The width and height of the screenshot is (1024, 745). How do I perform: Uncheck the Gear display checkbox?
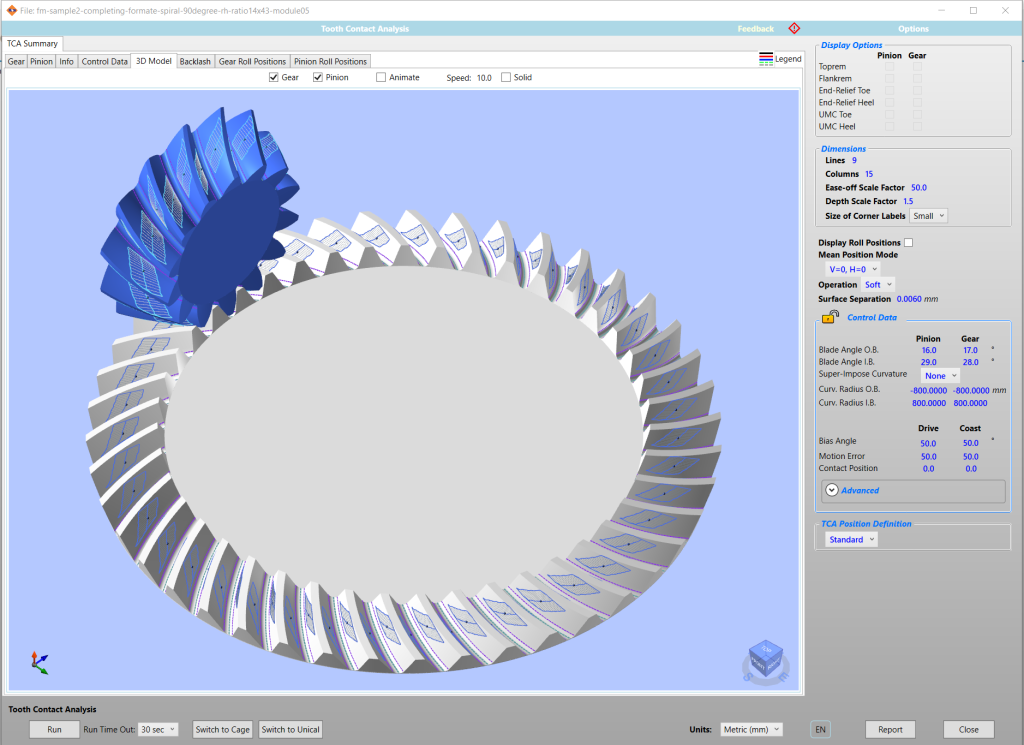[274, 77]
